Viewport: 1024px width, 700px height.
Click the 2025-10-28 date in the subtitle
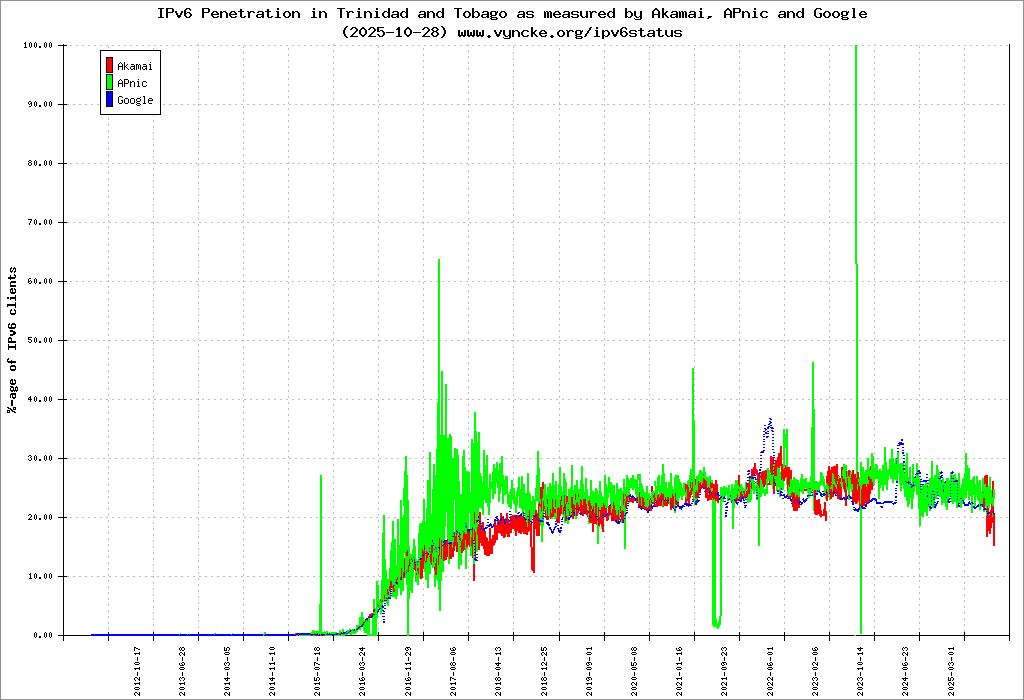(394, 32)
